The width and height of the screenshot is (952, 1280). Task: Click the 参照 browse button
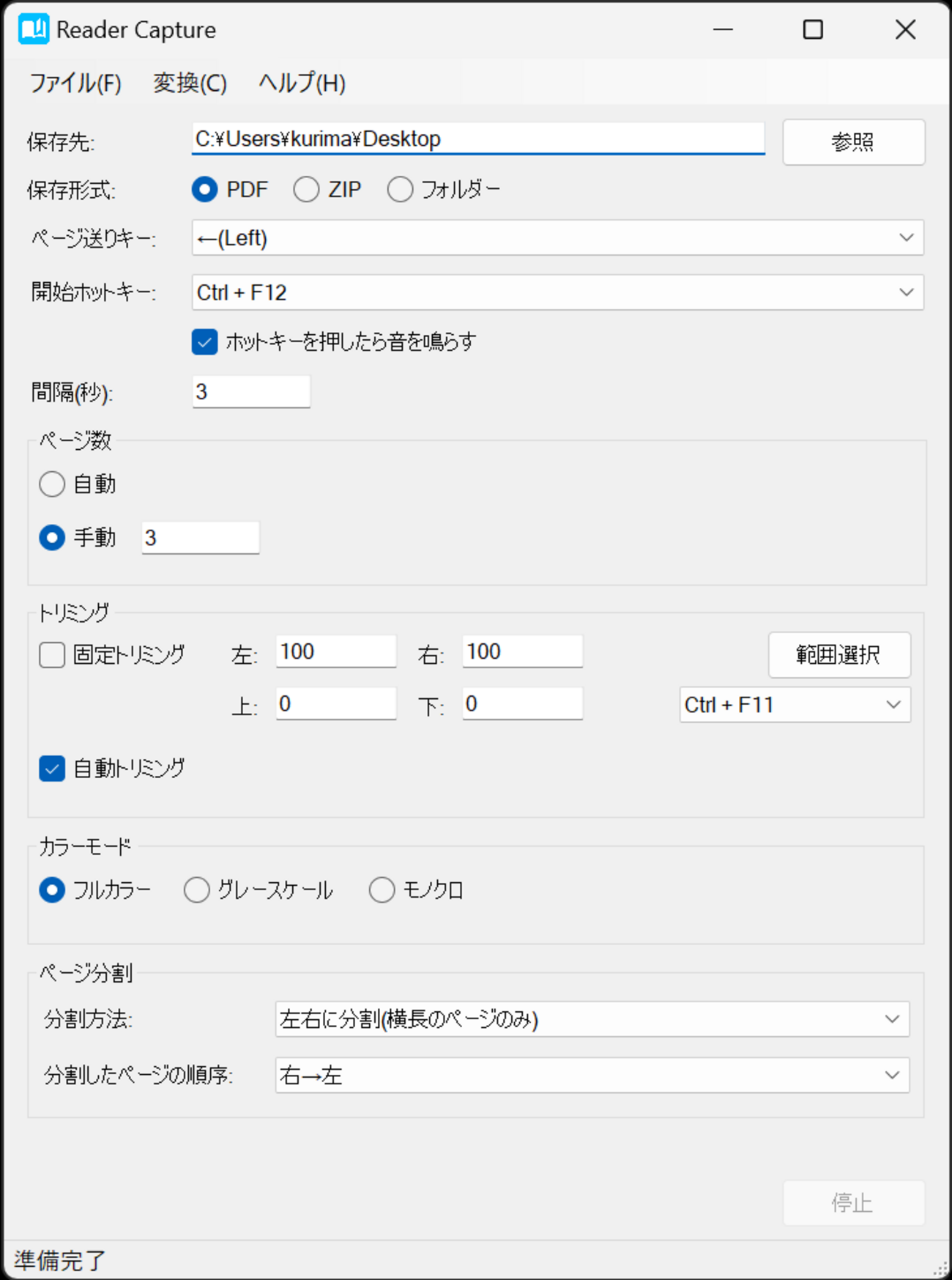(x=853, y=142)
